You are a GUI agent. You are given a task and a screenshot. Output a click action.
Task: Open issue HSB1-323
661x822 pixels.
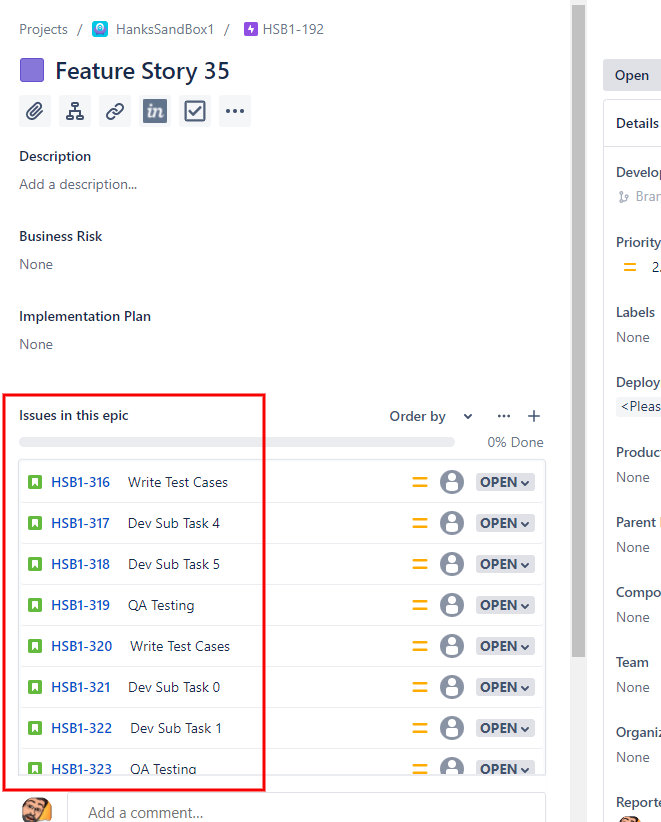click(x=82, y=769)
